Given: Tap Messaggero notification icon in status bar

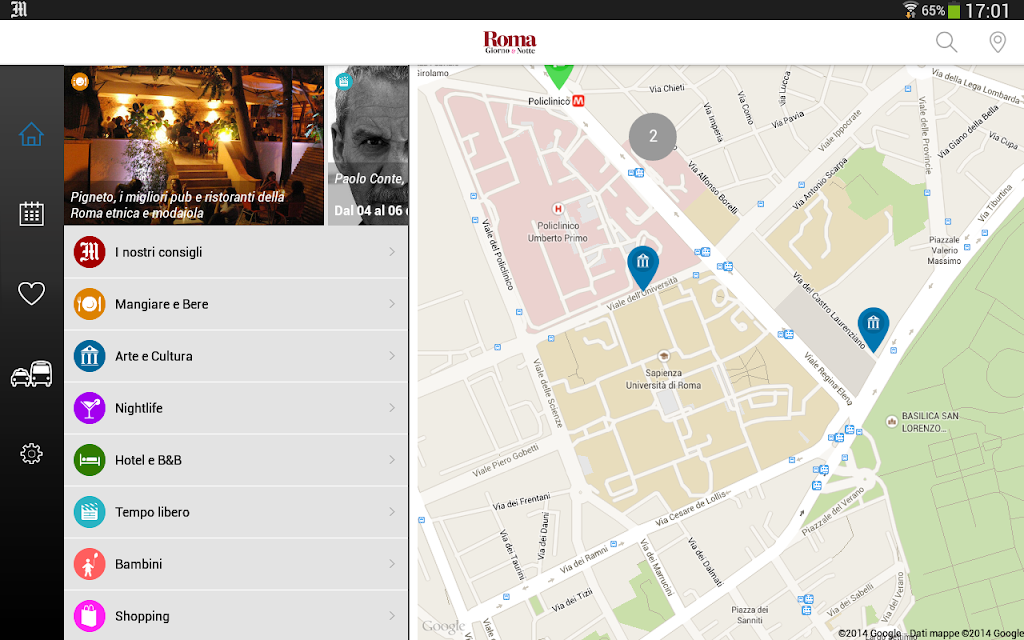Looking at the screenshot, I should [19, 10].
